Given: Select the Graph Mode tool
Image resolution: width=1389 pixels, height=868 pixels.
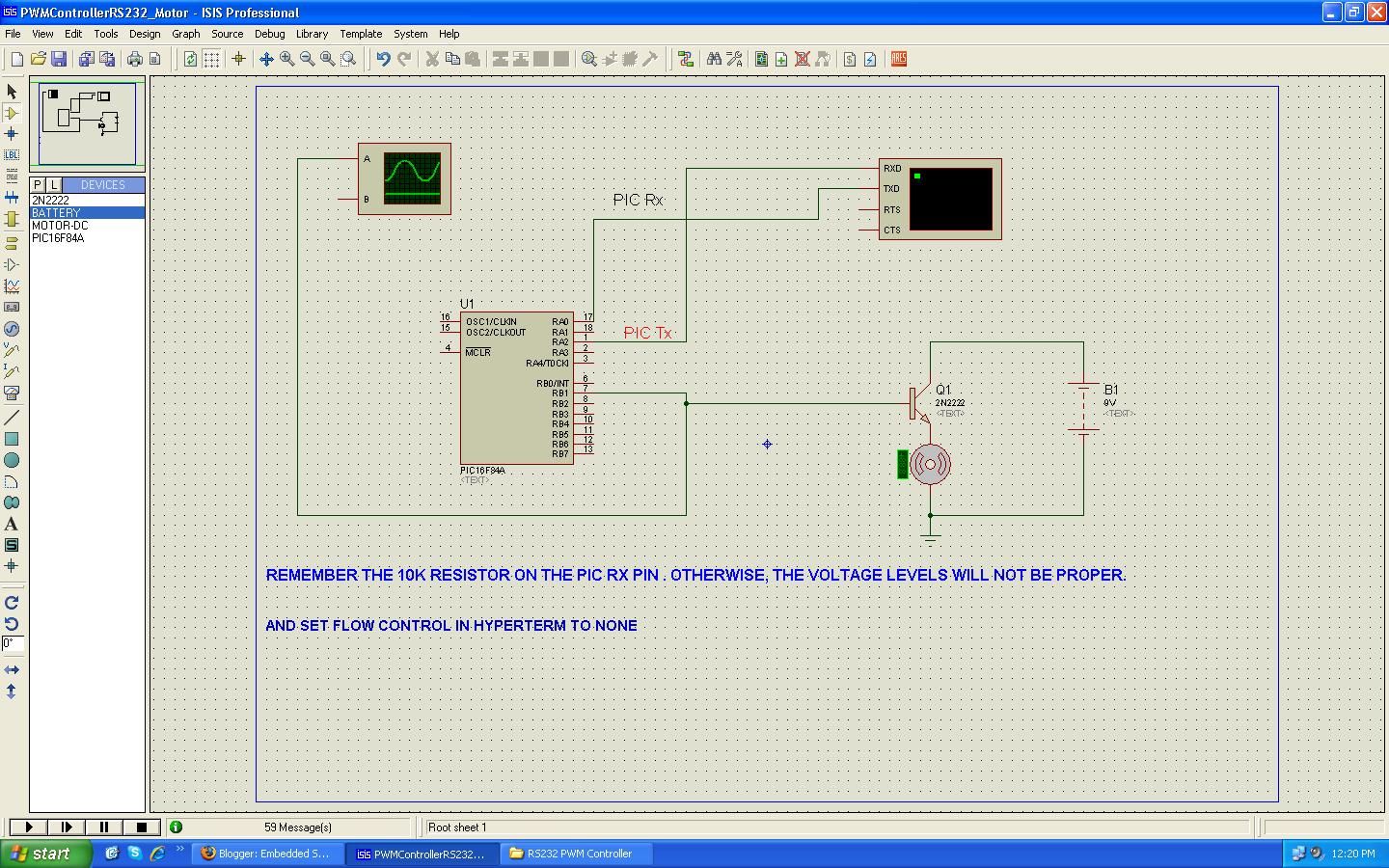Looking at the screenshot, I should click(x=12, y=285).
